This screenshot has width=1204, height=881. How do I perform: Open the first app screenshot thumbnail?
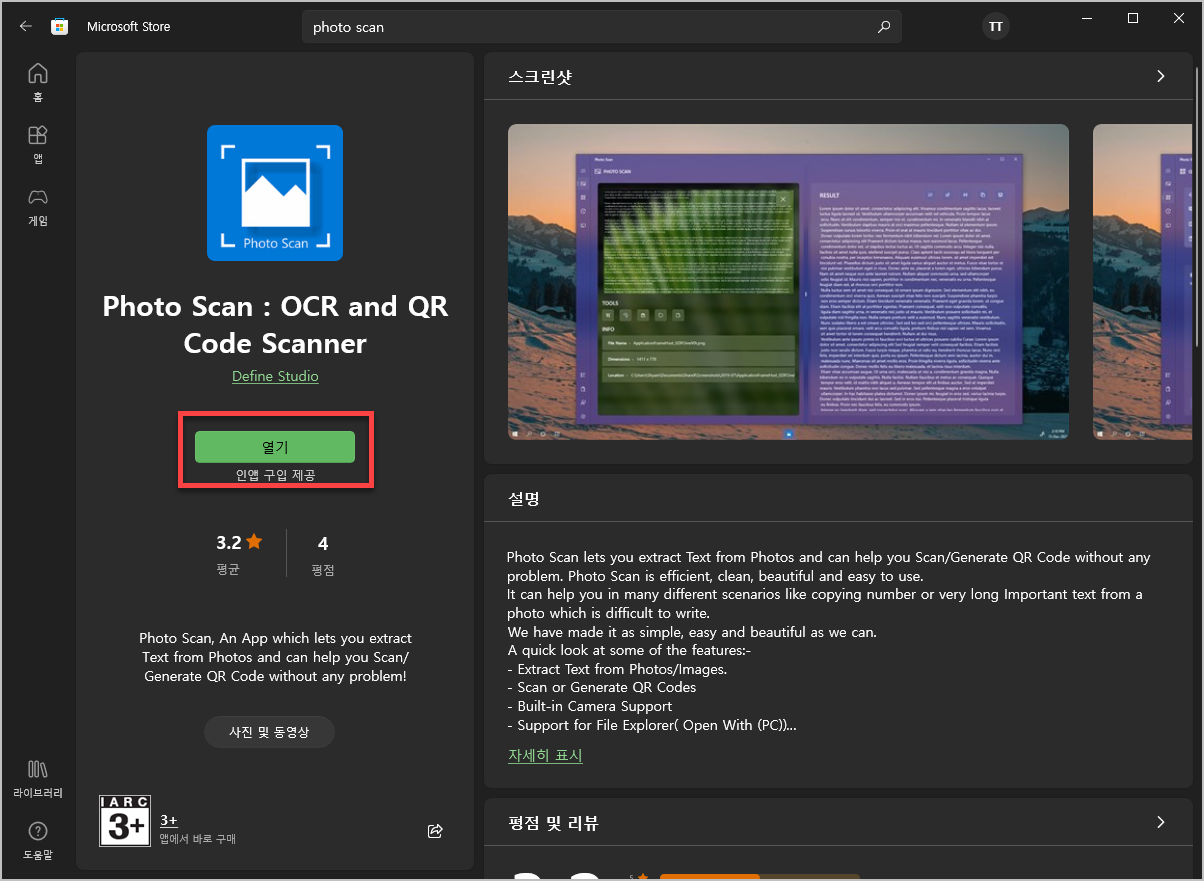(x=788, y=283)
